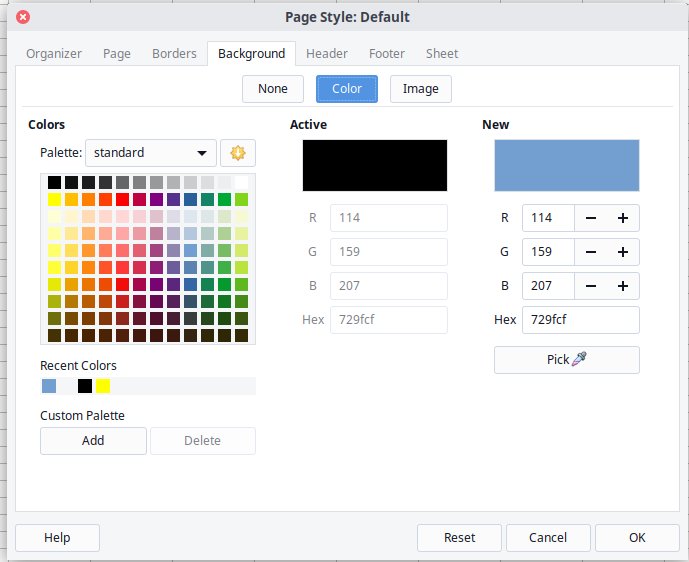Open the Header tab
689x562 pixels.
coord(327,54)
